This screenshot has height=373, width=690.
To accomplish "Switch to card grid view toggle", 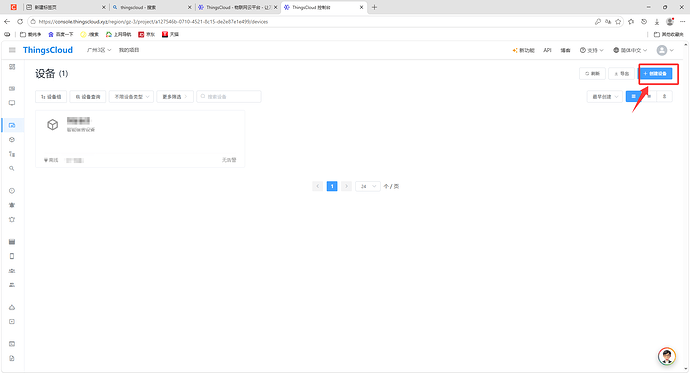I will coord(634,96).
